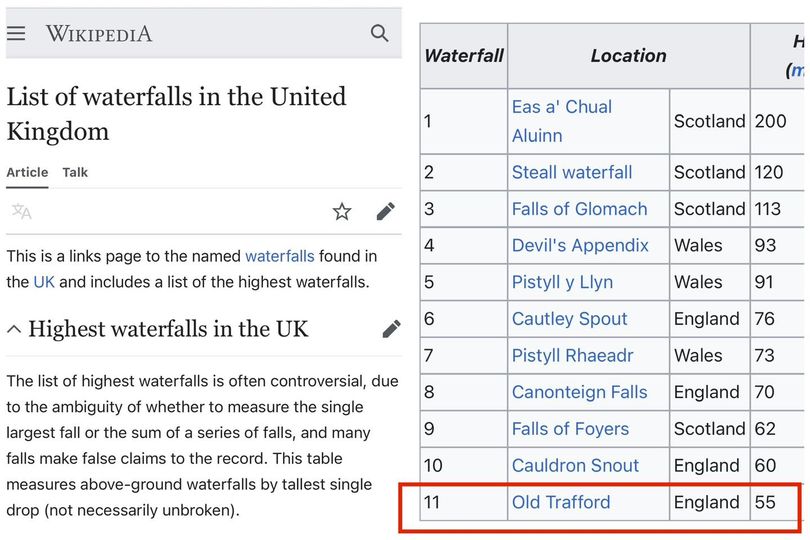
Task: Open the language translation icon
Action: [22, 211]
